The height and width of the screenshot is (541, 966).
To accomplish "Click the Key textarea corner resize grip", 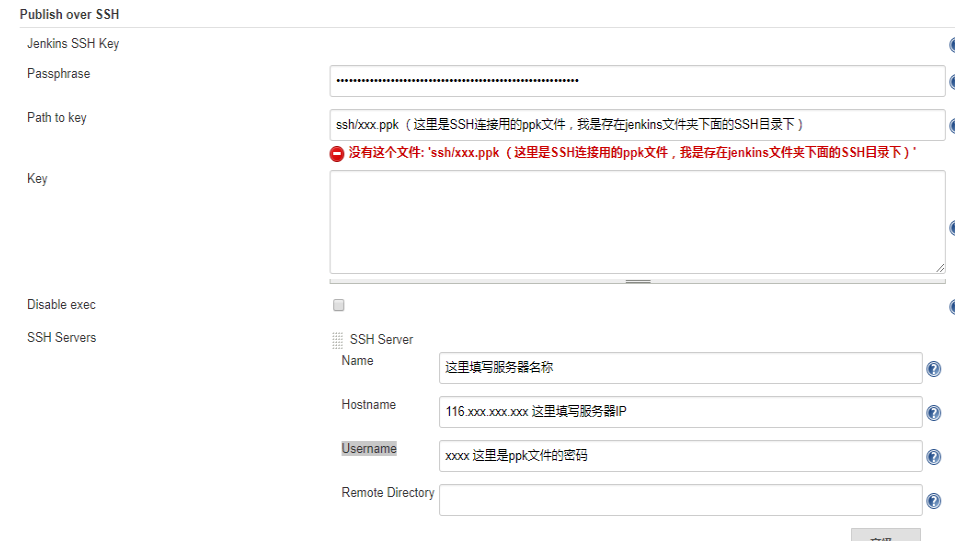I will tap(940, 268).
